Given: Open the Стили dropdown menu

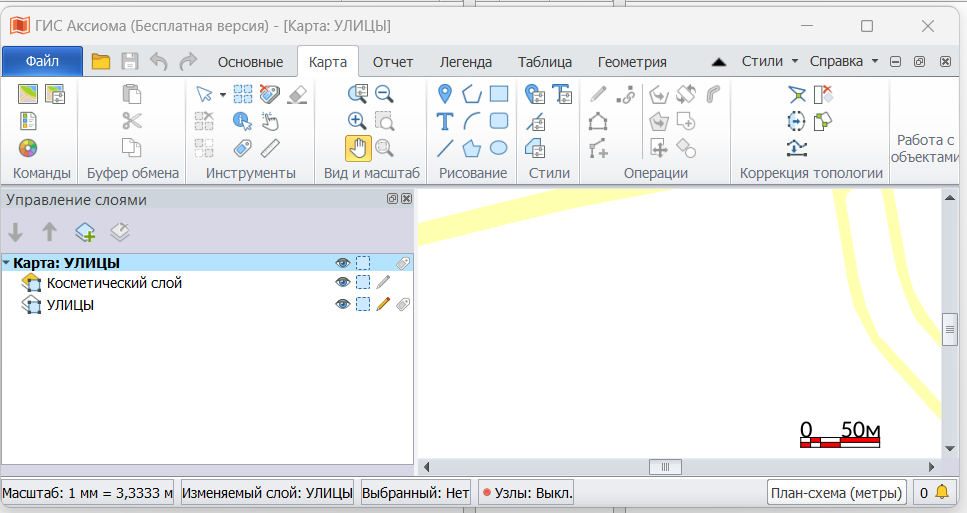Looking at the screenshot, I should tap(770, 61).
